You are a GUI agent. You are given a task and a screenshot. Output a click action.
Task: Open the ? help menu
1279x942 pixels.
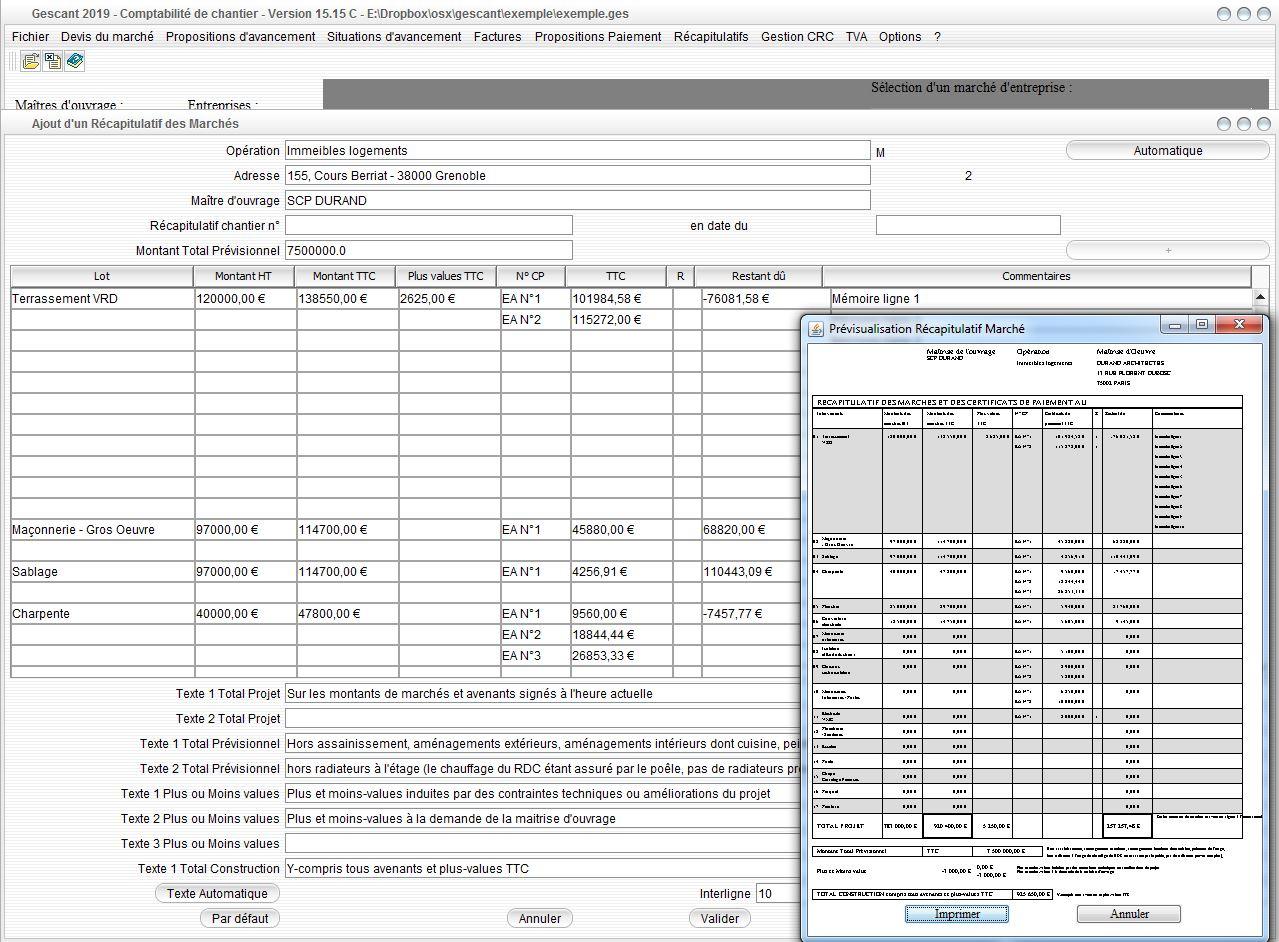[x=937, y=36]
